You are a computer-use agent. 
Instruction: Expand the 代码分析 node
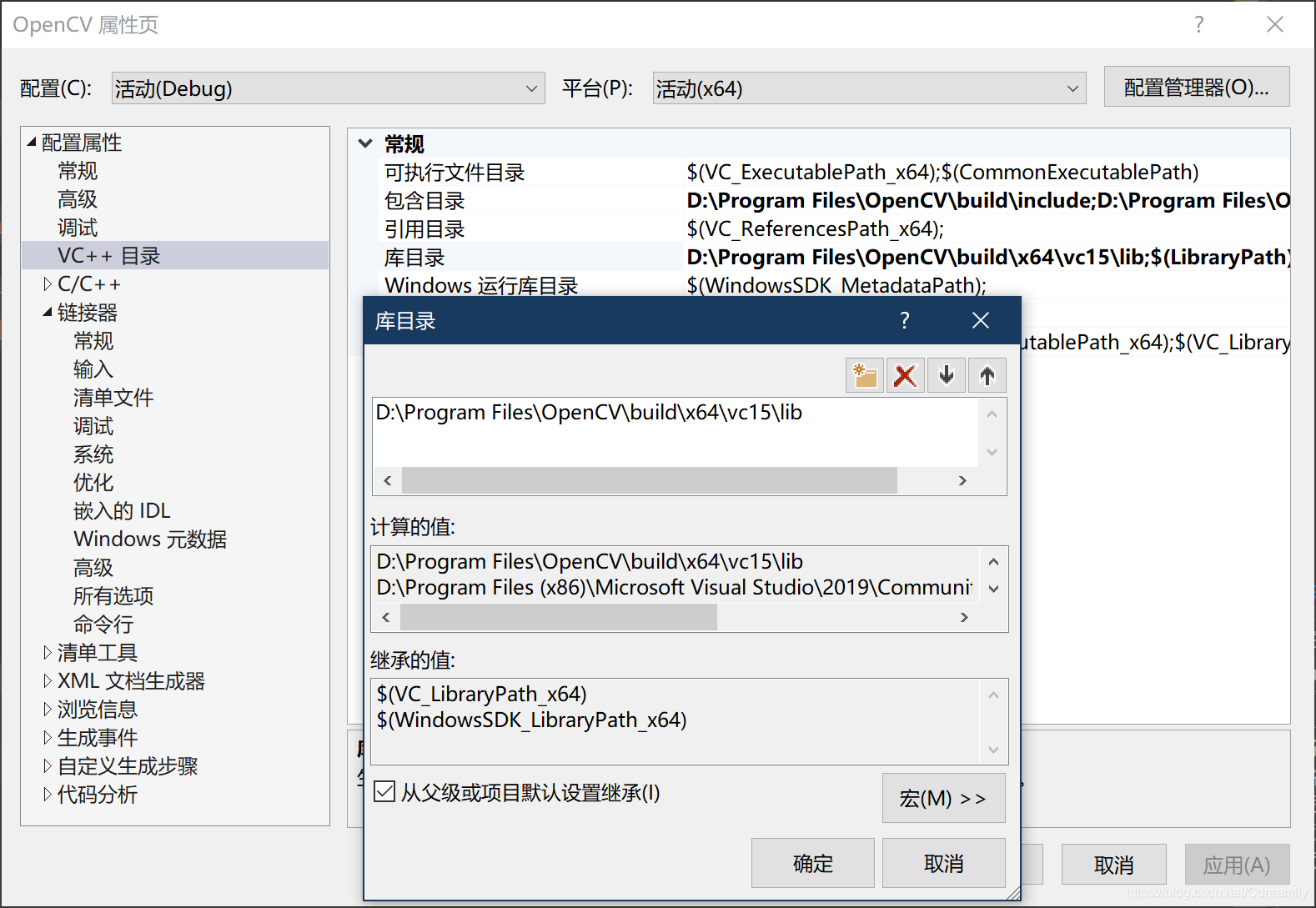click(48, 795)
